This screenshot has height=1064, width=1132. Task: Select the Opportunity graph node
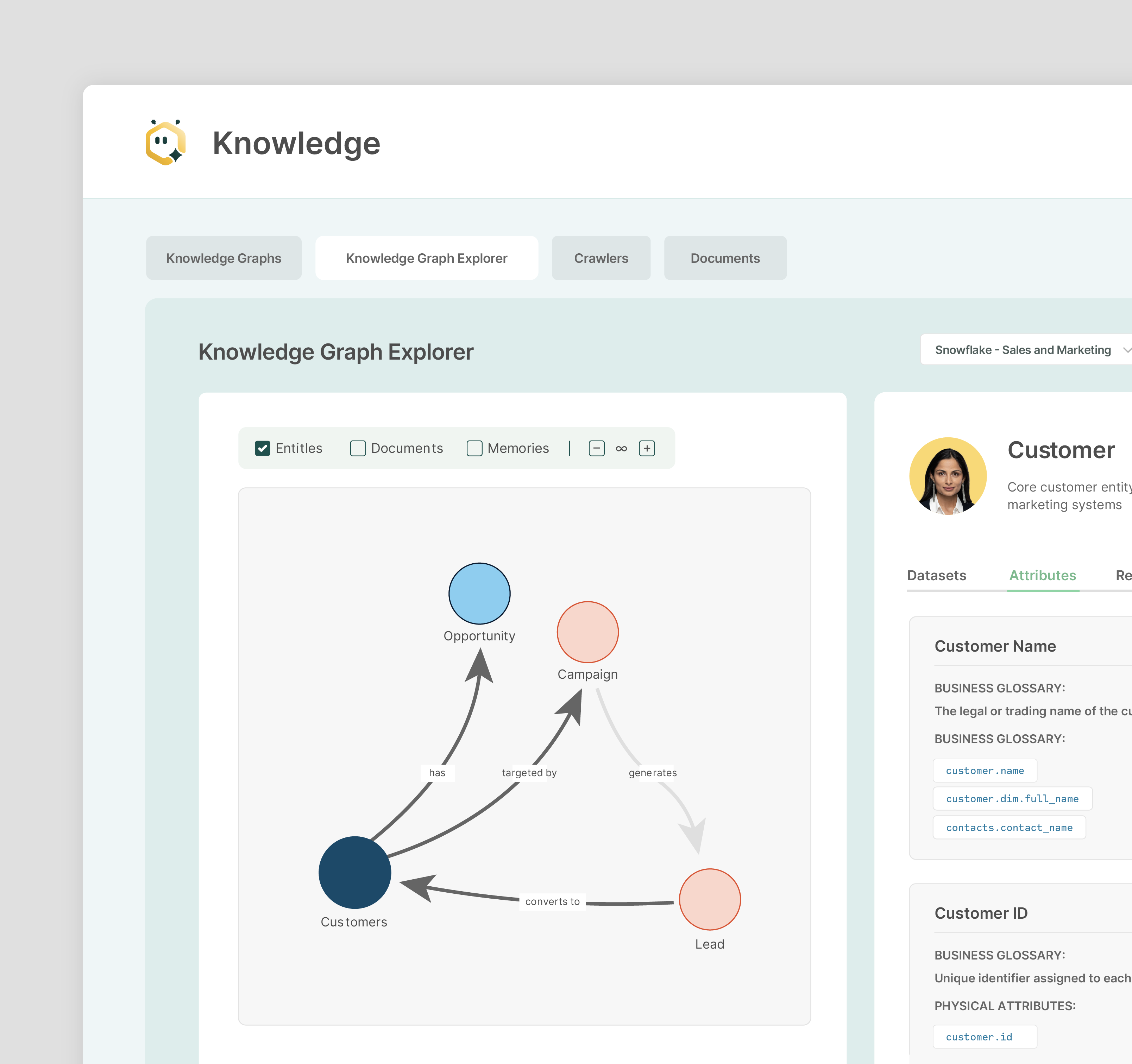tap(479, 594)
